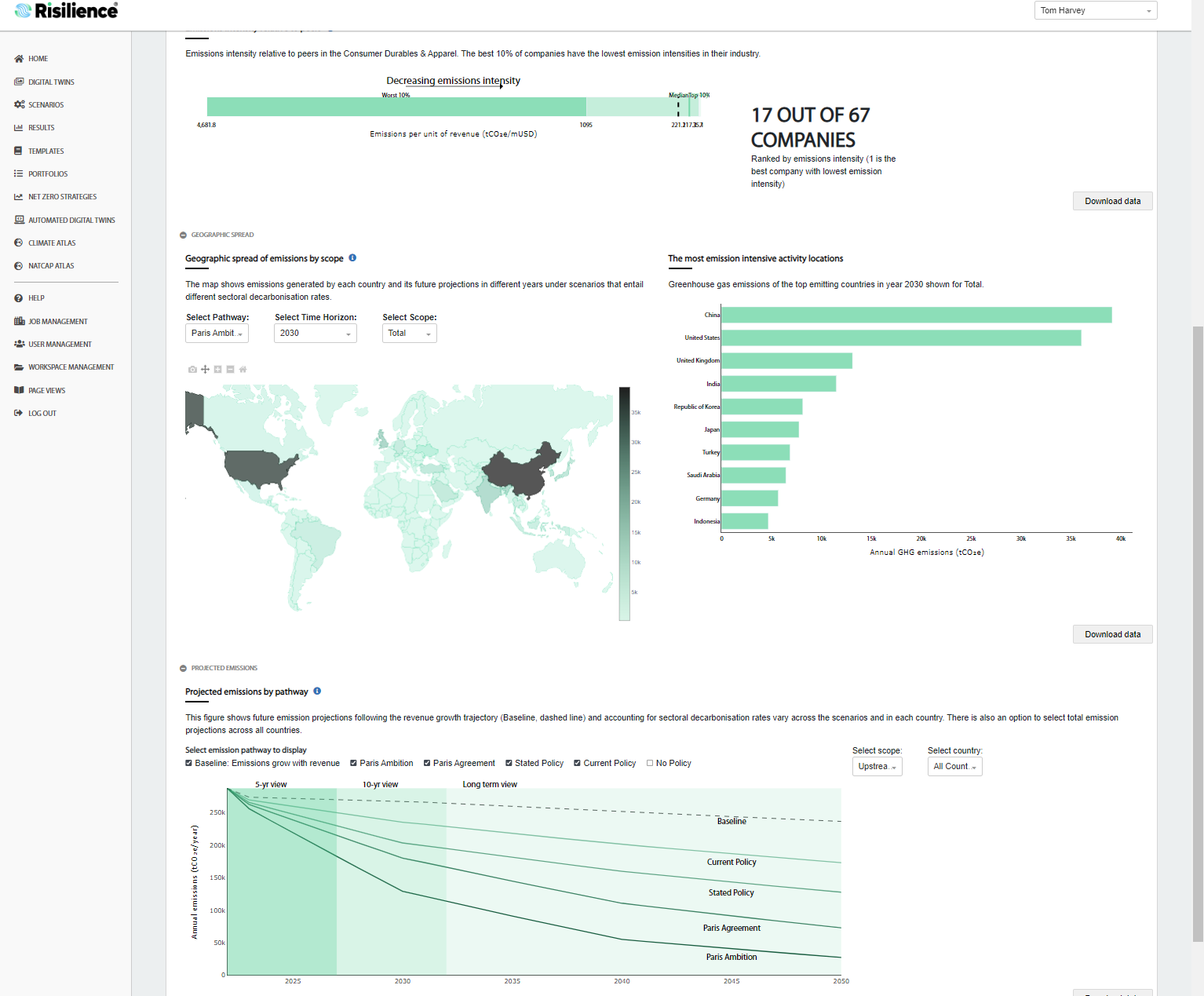Zoom in on the world map

tap(217, 370)
